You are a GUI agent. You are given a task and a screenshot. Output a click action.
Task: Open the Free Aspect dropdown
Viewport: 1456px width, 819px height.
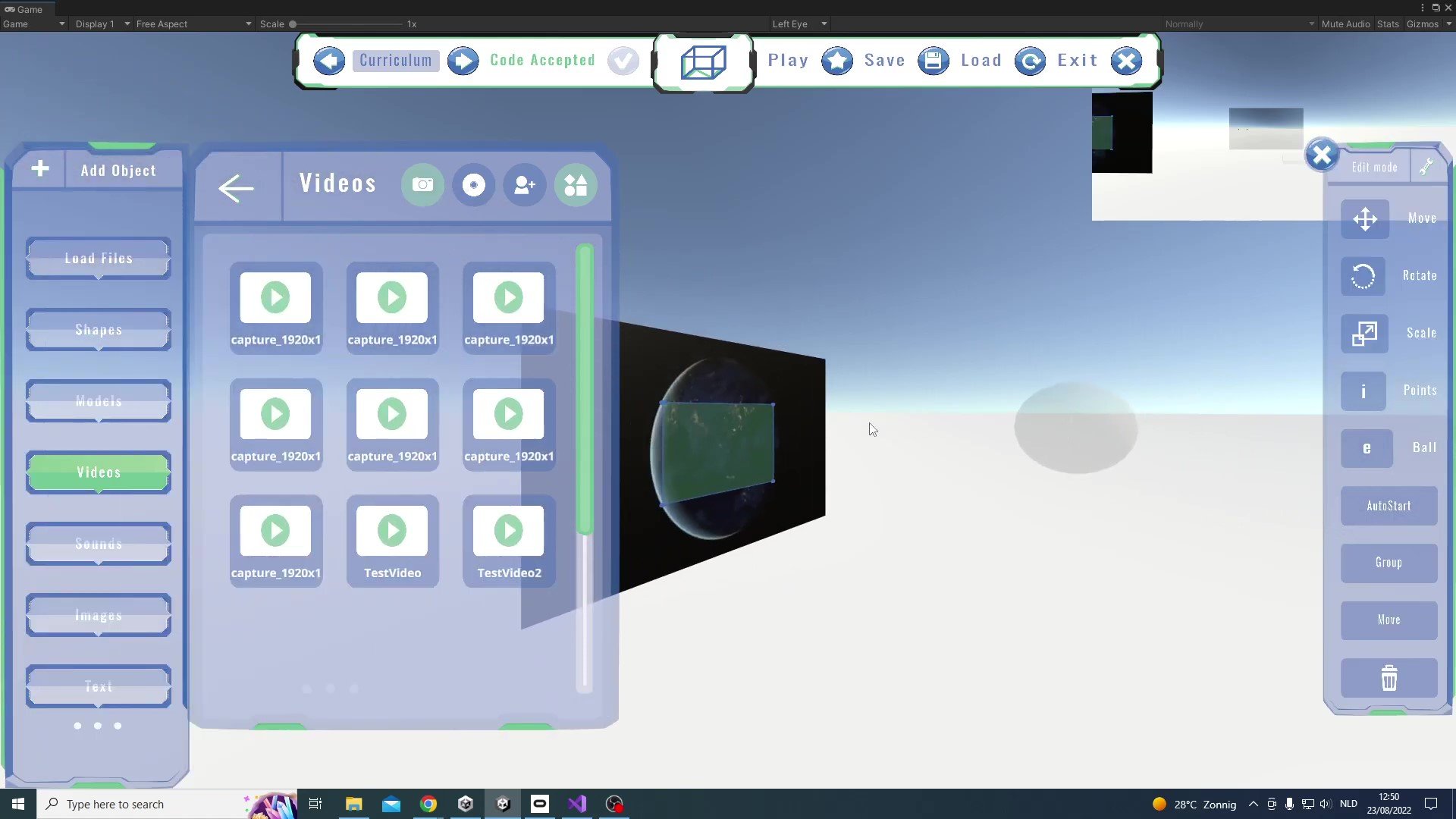click(193, 24)
